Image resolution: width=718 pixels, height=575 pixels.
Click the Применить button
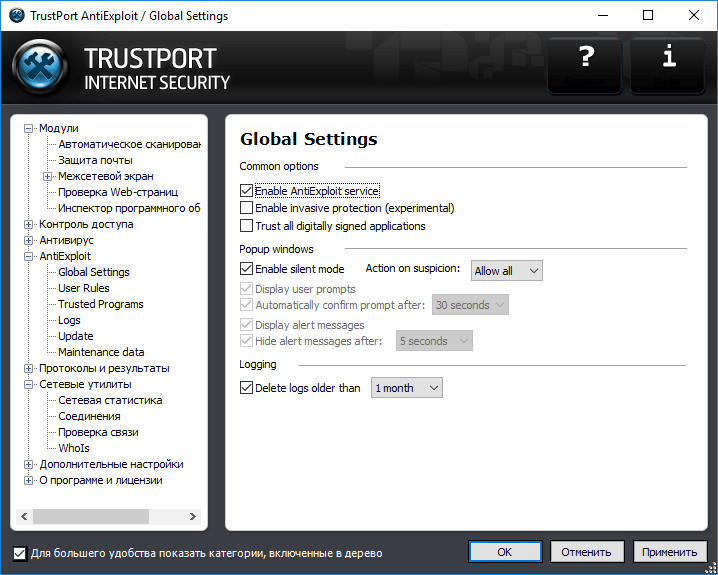pos(669,552)
